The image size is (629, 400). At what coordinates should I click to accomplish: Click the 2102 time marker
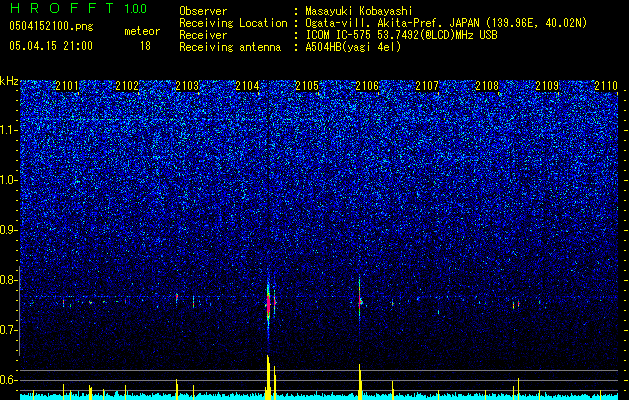point(127,86)
